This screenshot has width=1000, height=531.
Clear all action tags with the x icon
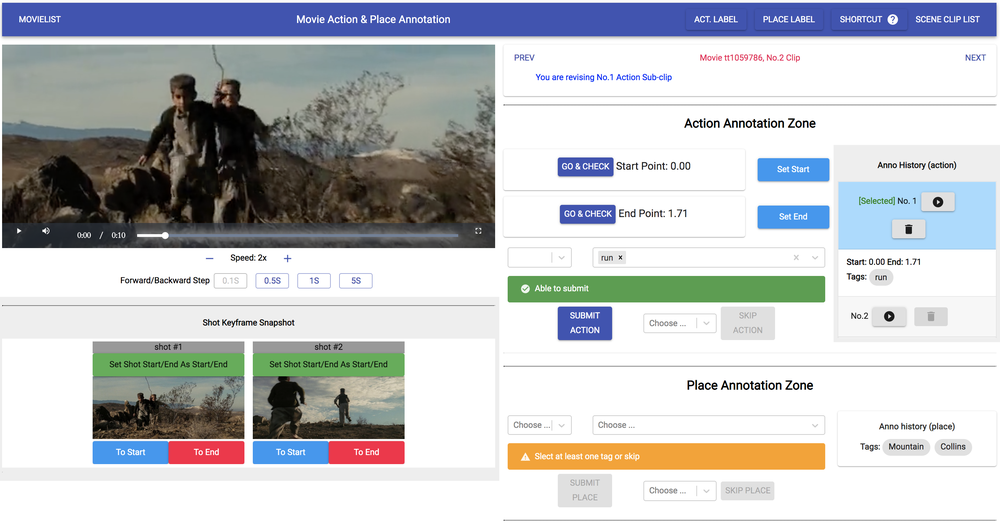point(796,258)
